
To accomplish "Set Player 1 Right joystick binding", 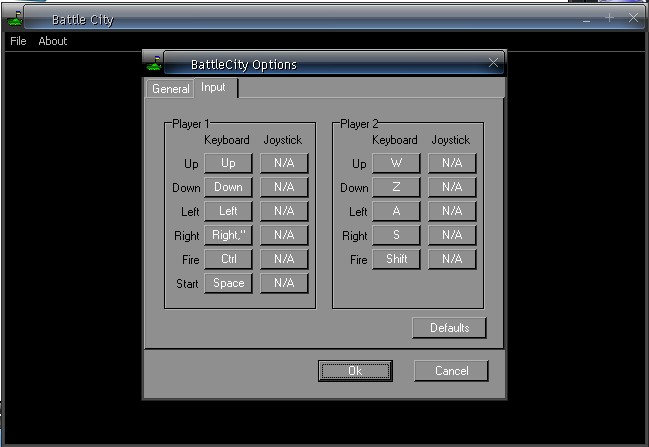I will (284, 235).
